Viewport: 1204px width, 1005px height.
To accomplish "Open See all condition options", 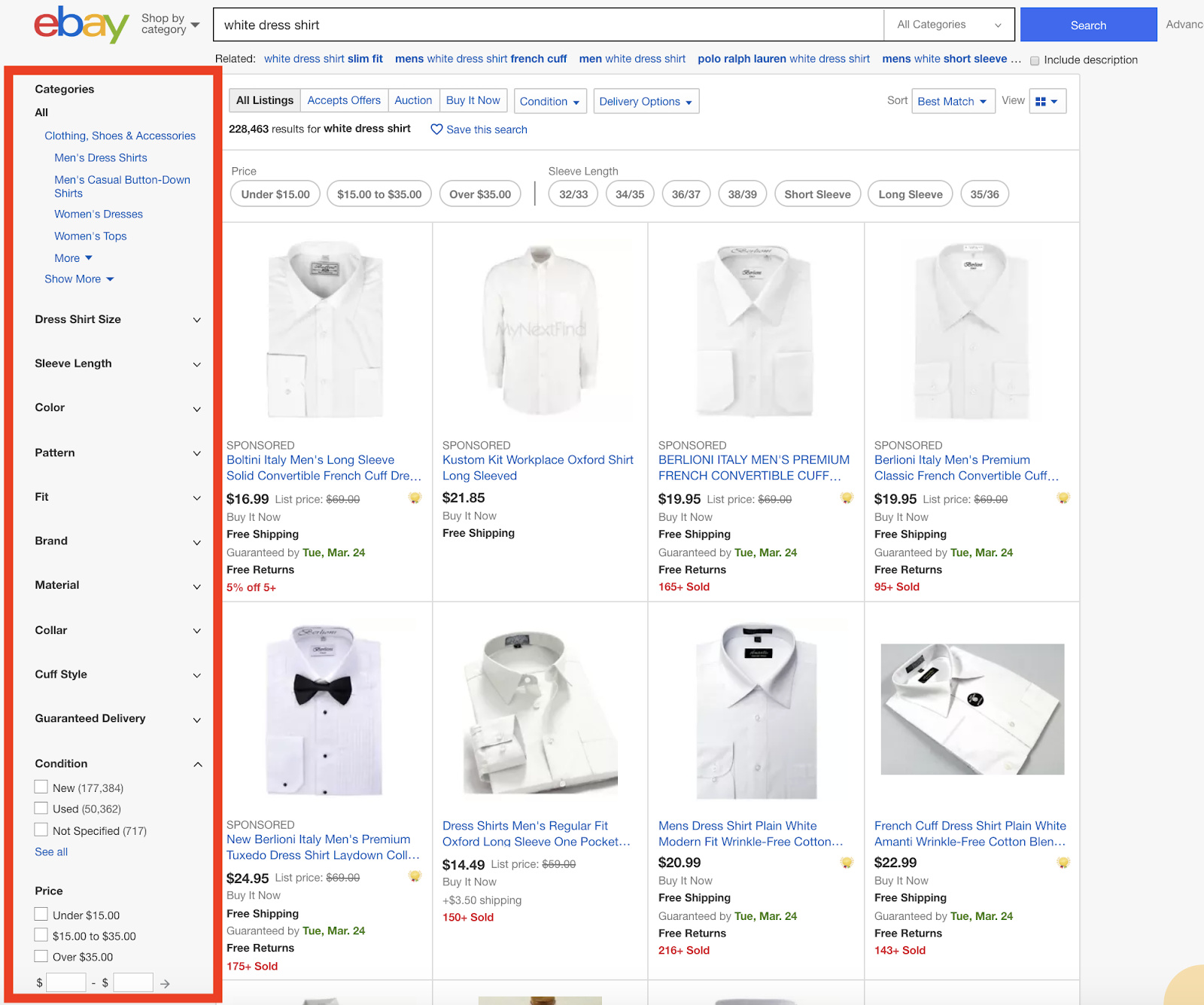I will point(50,851).
